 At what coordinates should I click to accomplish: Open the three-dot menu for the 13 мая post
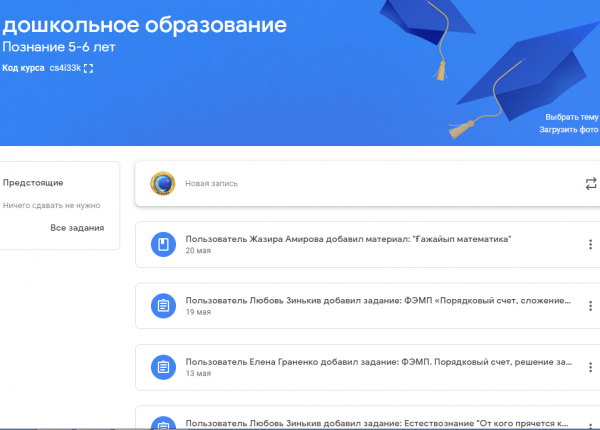pos(590,366)
